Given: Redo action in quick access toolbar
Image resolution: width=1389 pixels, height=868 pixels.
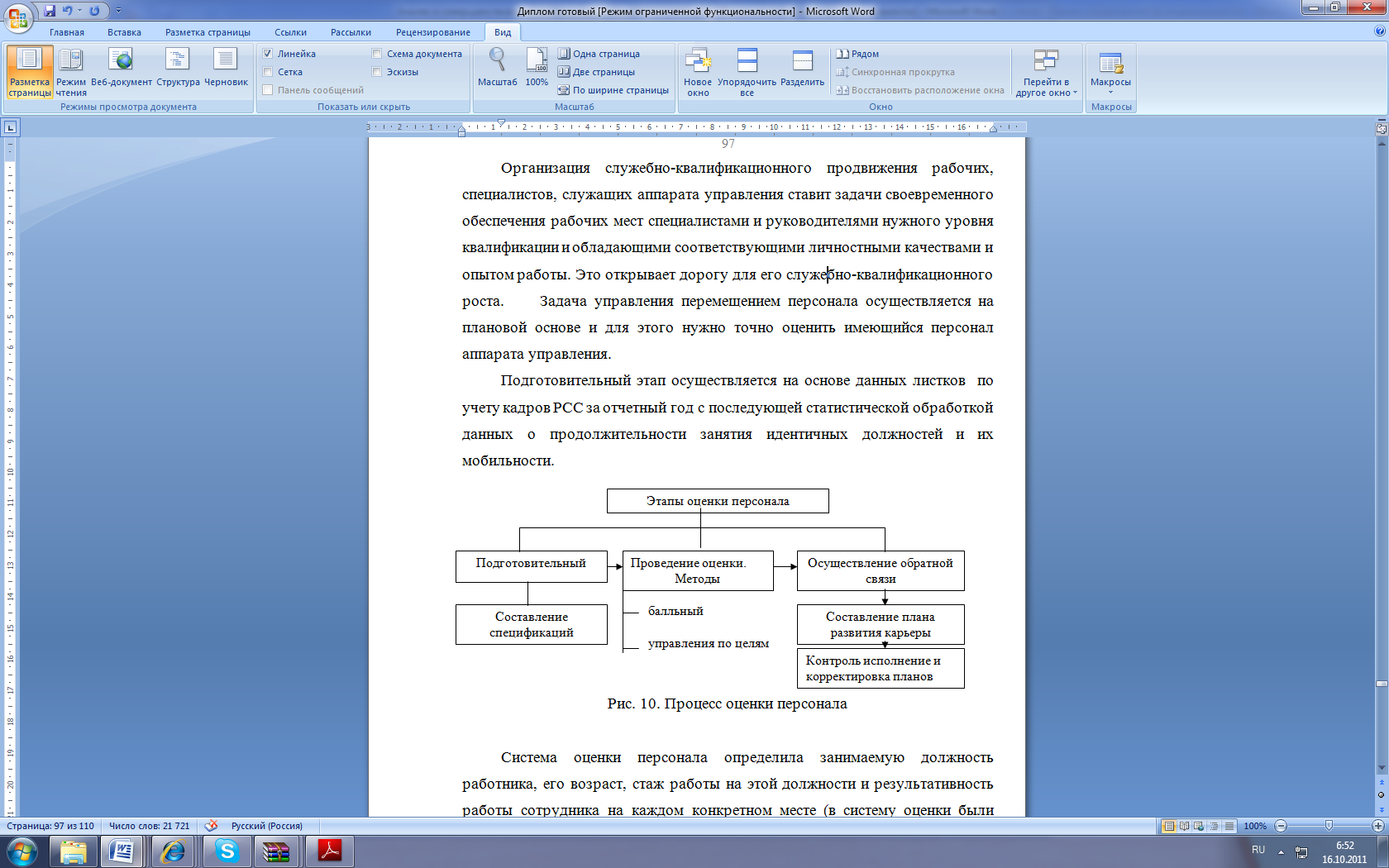Looking at the screenshot, I should 94,11.
